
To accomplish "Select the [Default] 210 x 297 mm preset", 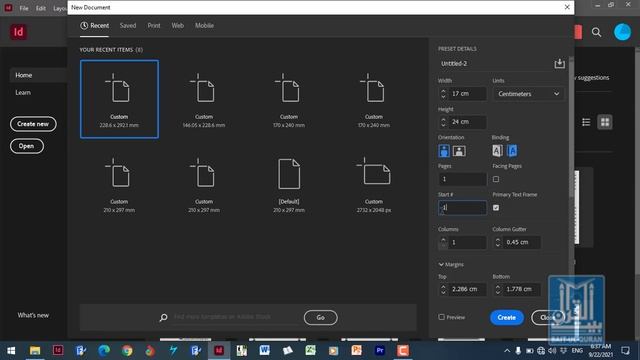I will coord(289,184).
